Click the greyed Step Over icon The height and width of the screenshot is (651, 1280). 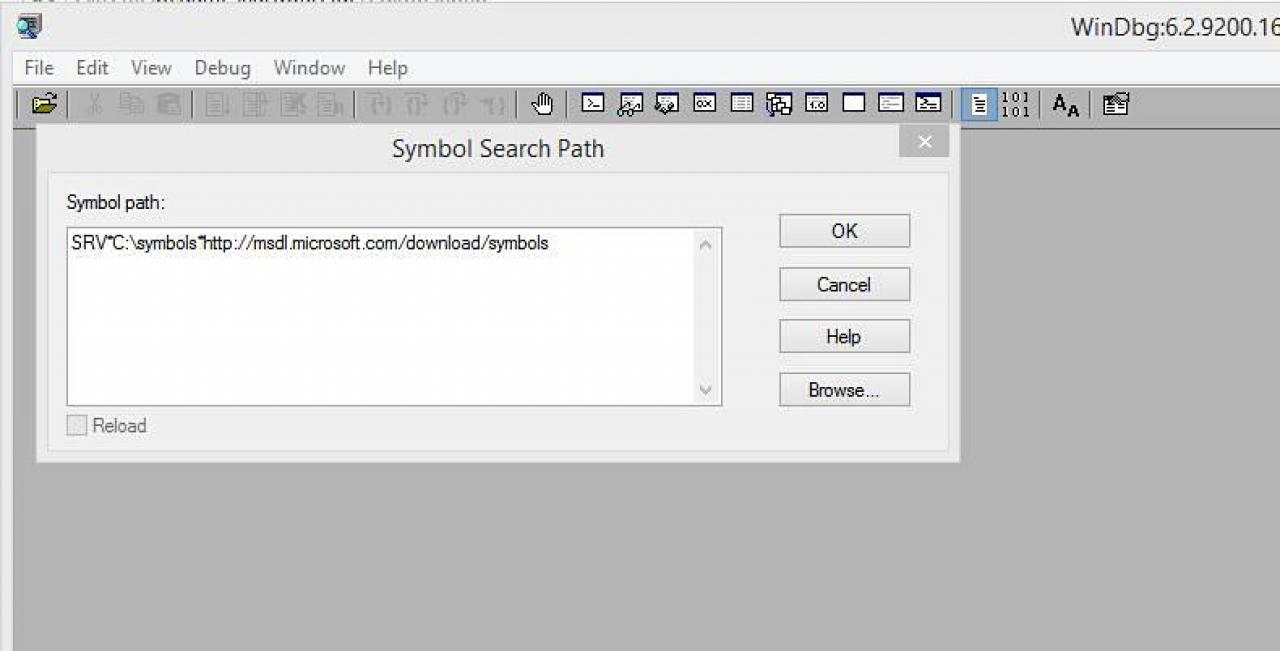click(417, 104)
